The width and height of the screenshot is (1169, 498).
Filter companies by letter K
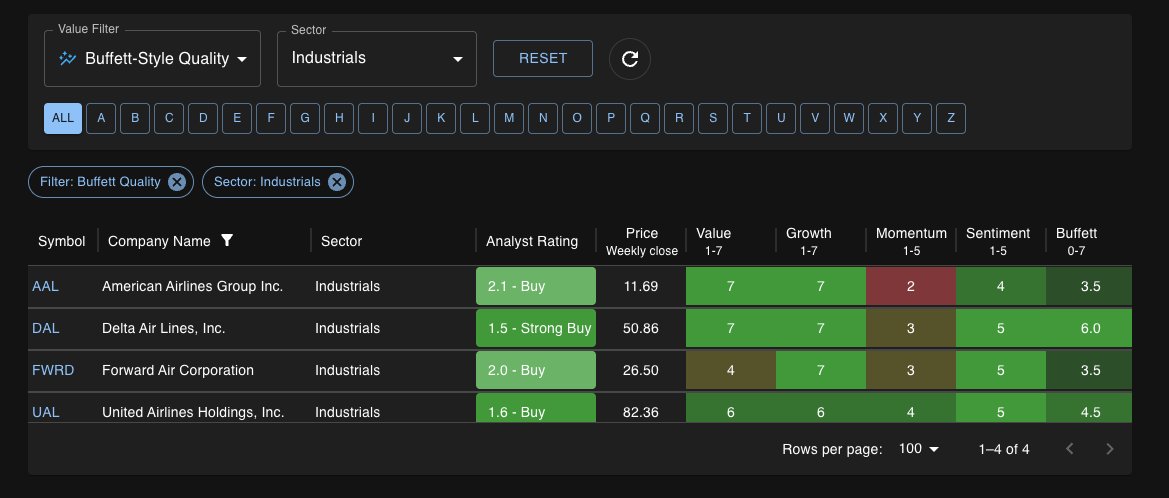[x=441, y=119]
